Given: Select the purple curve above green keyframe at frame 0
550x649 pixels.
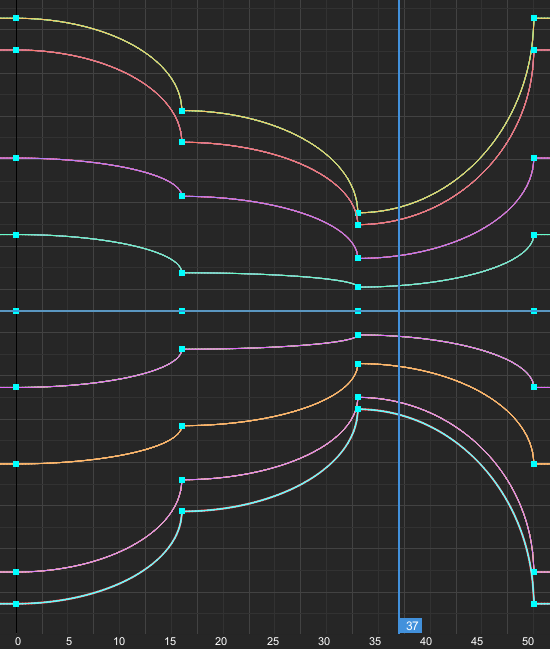Looking at the screenshot, I should click(x=16, y=158).
